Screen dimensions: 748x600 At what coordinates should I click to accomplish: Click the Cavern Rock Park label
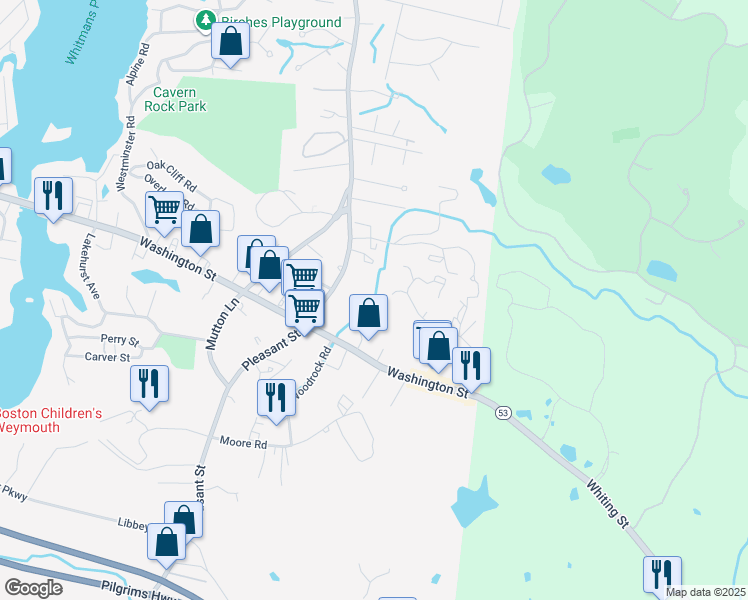[175, 99]
